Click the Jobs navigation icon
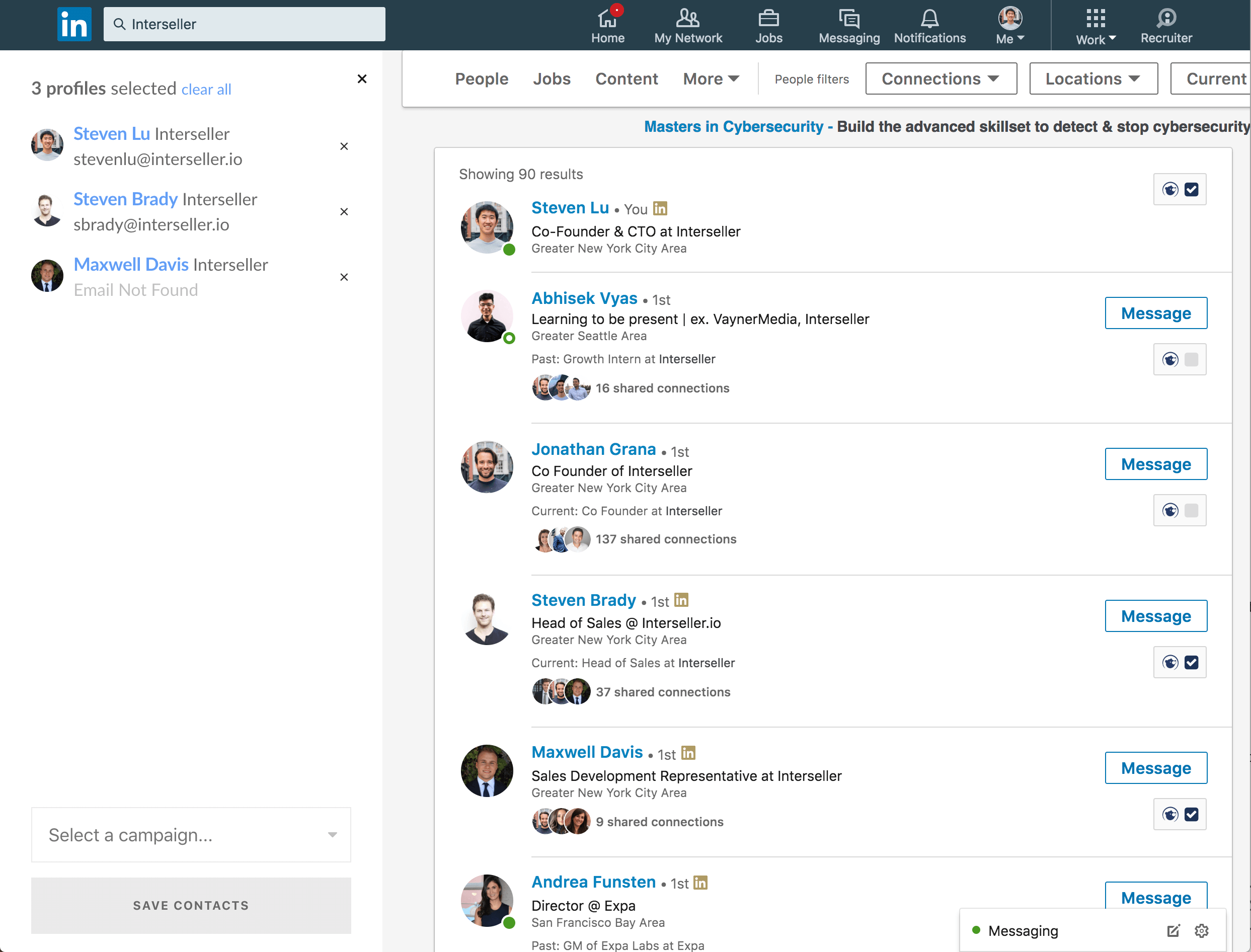The image size is (1251, 952). click(x=769, y=25)
